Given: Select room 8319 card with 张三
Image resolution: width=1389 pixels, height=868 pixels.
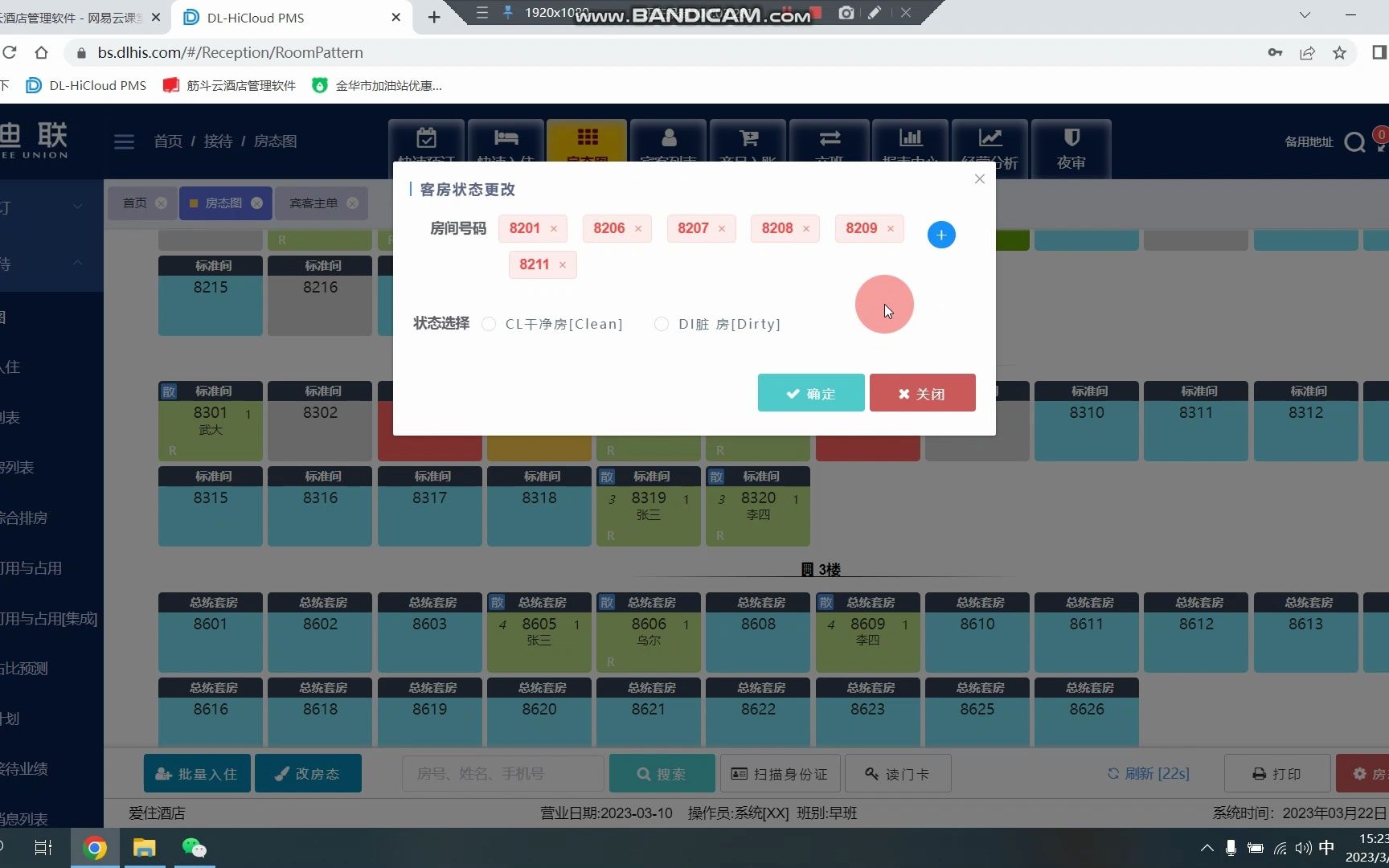Looking at the screenshot, I should (x=649, y=506).
